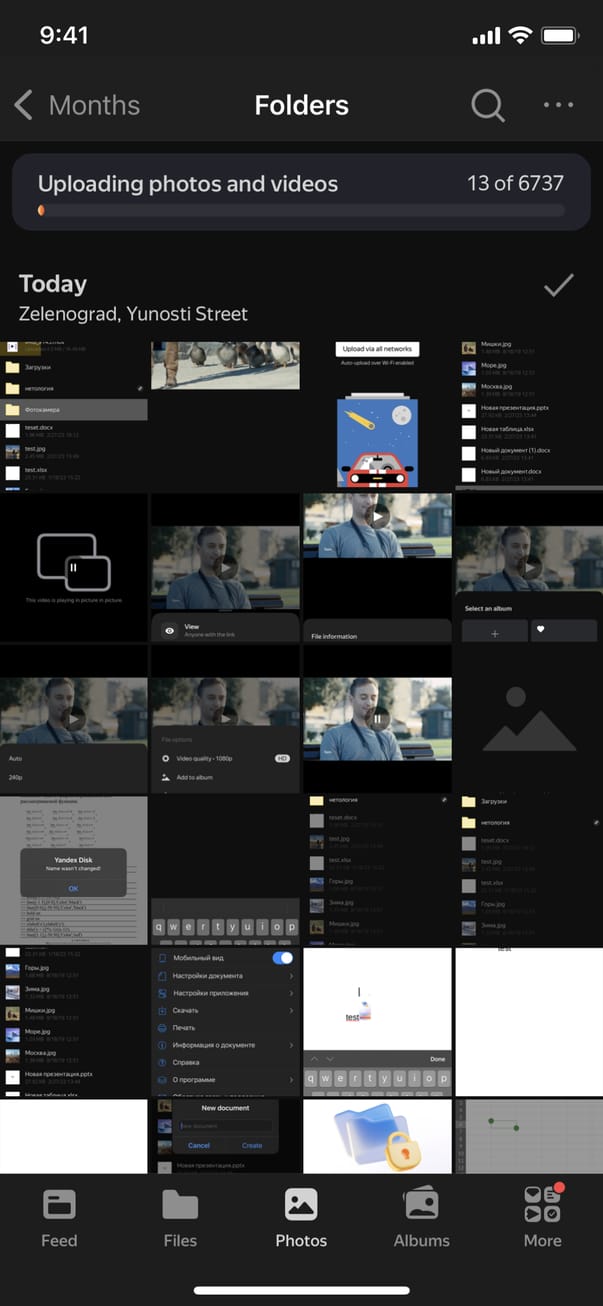Tap the search magnifier icon

(487, 105)
